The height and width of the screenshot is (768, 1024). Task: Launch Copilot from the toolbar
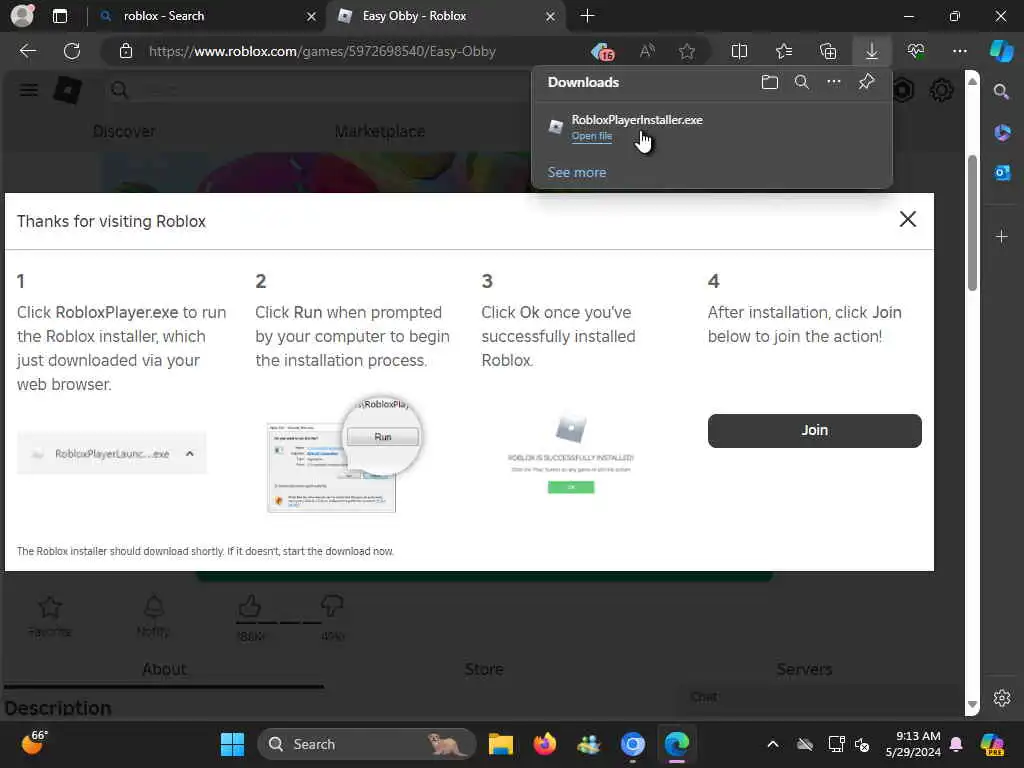pos(1002,51)
